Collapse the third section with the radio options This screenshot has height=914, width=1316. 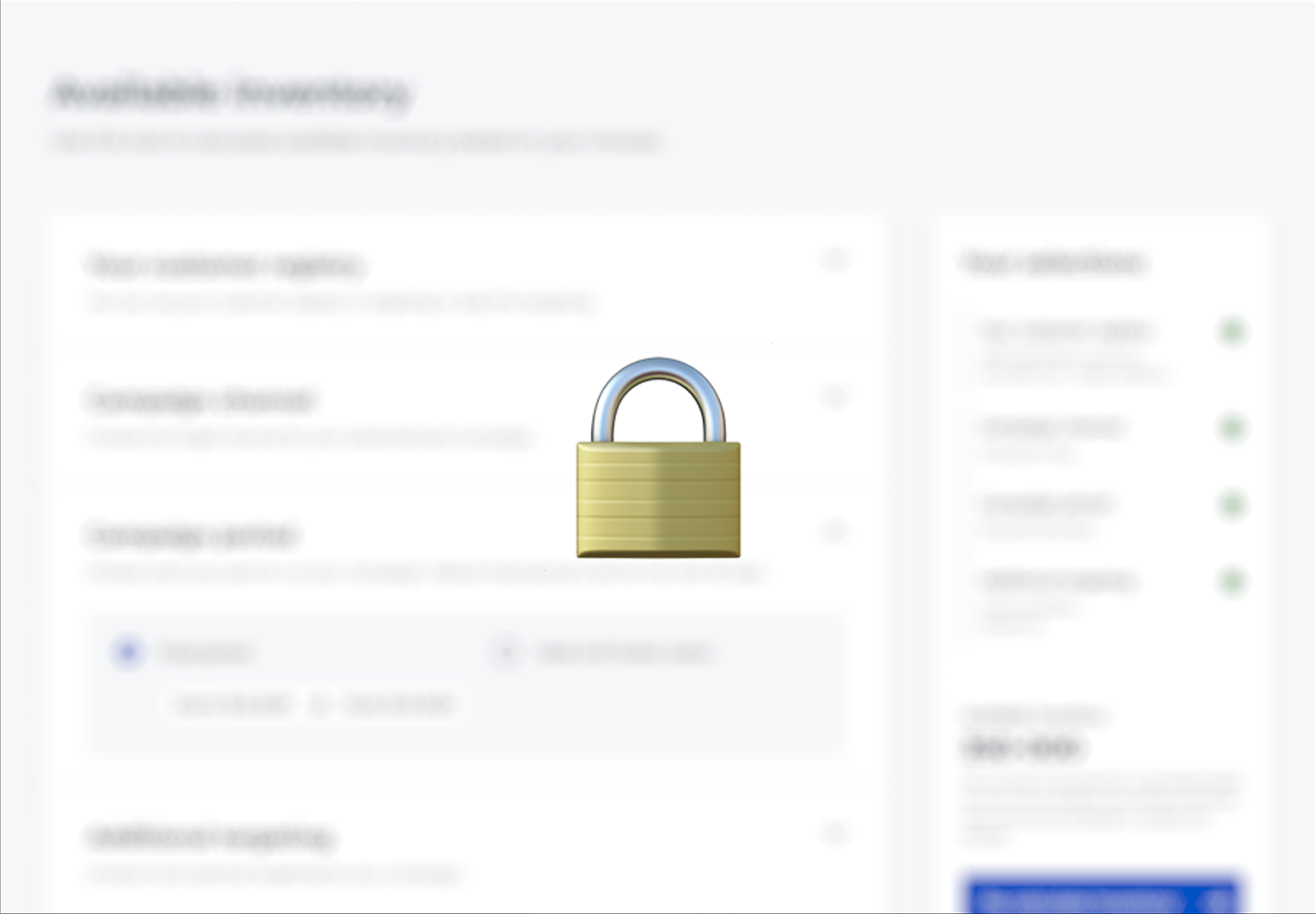point(834,531)
